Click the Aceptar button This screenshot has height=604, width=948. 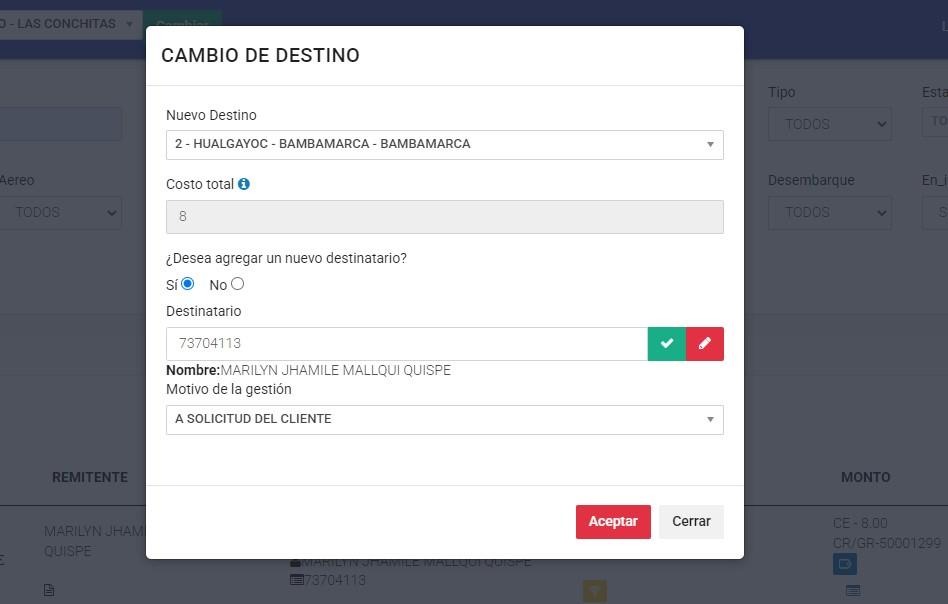click(x=613, y=521)
